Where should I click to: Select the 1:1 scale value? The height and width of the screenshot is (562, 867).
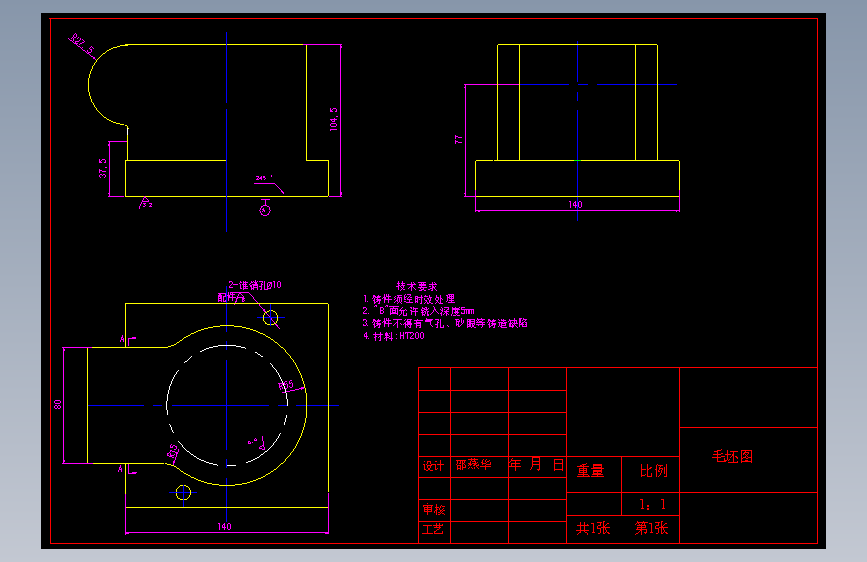[652, 504]
